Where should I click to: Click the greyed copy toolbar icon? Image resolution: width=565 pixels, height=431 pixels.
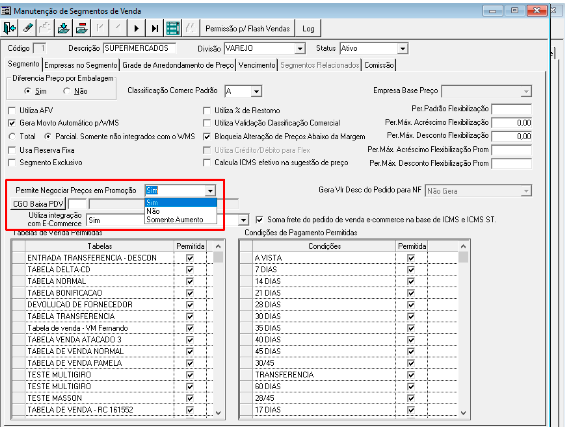(45, 28)
